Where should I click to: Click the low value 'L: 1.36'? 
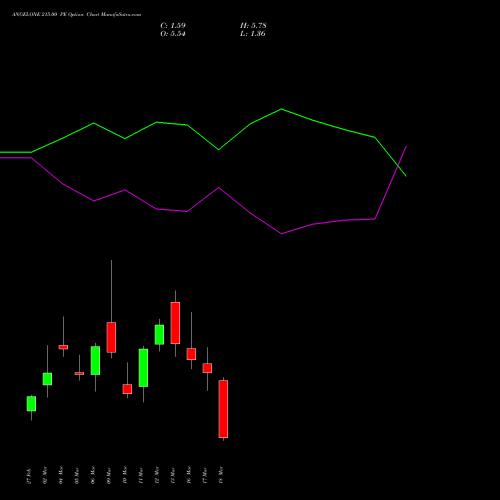pos(253,34)
